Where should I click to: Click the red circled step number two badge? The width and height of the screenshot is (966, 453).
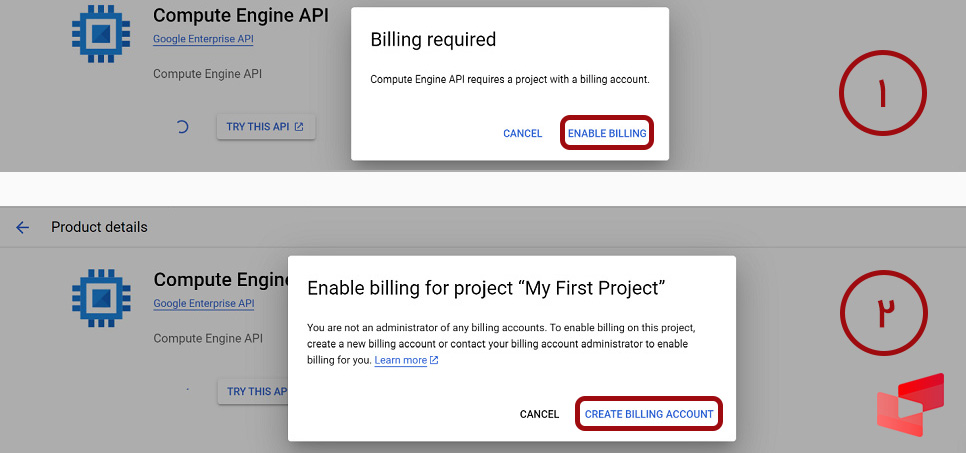882,313
